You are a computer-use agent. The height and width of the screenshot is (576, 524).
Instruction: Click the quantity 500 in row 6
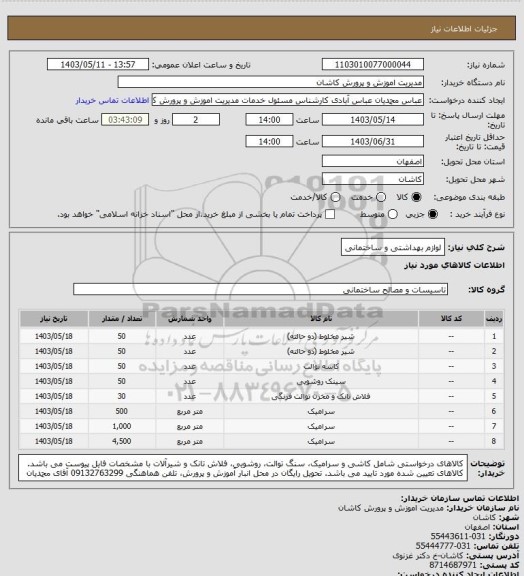(x=122, y=411)
